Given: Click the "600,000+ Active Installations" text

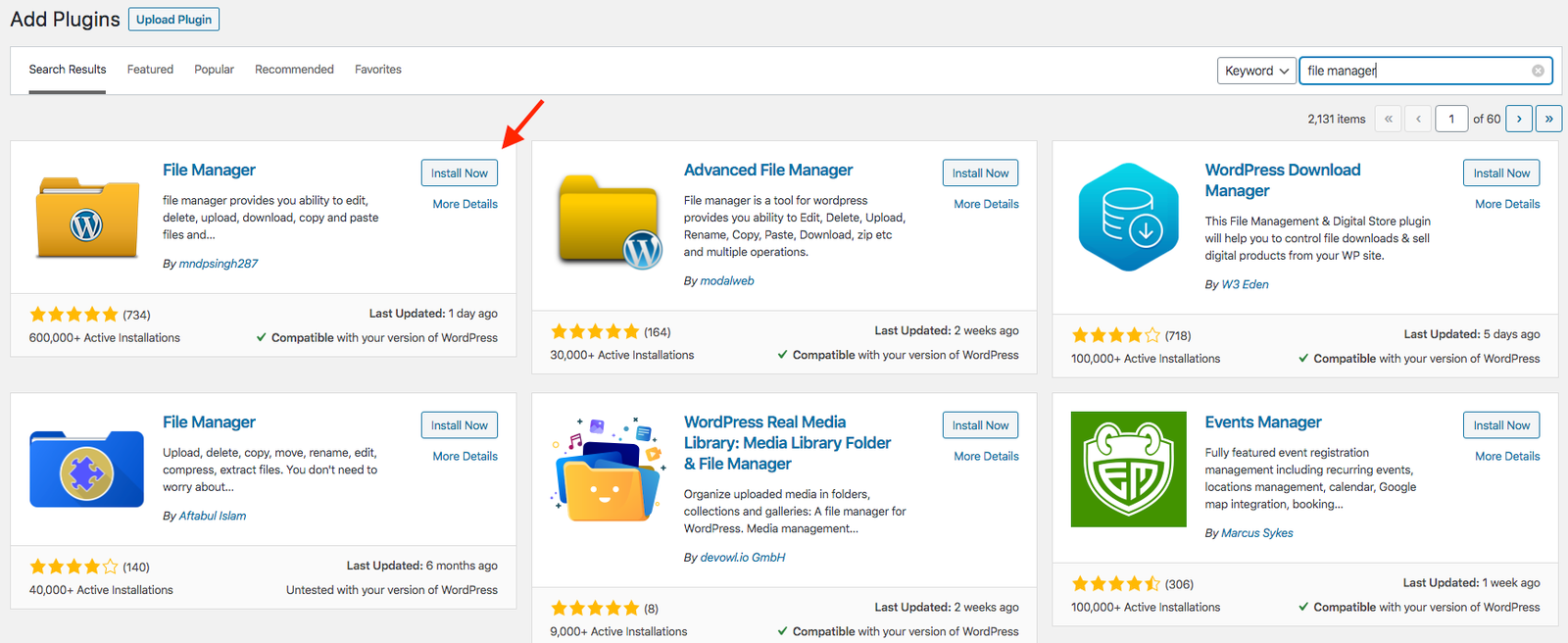Looking at the screenshot, I should [x=105, y=338].
